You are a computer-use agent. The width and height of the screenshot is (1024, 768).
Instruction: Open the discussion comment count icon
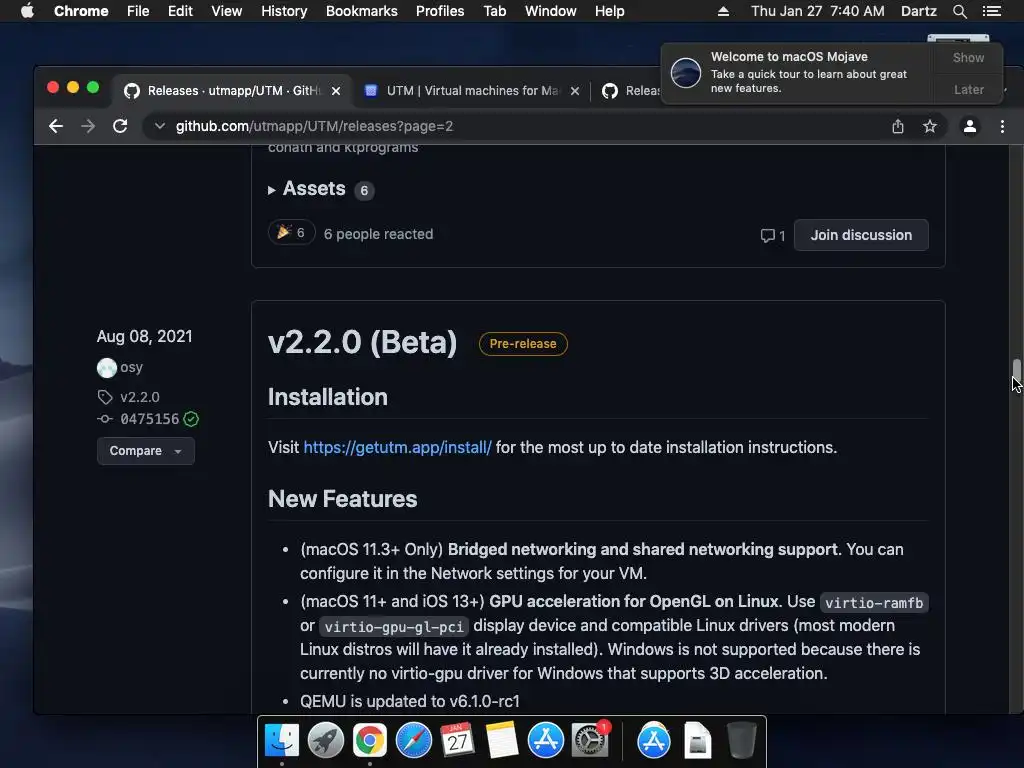point(773,236)
